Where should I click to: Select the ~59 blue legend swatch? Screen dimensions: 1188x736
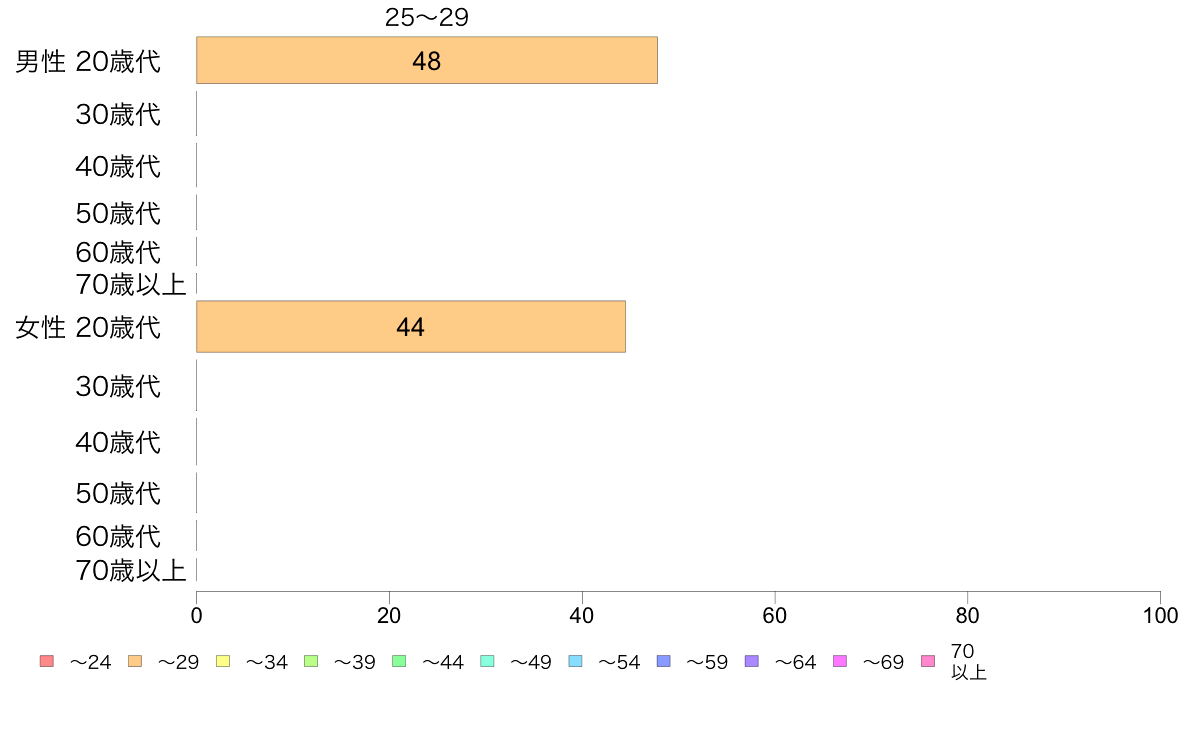(664, 661)
